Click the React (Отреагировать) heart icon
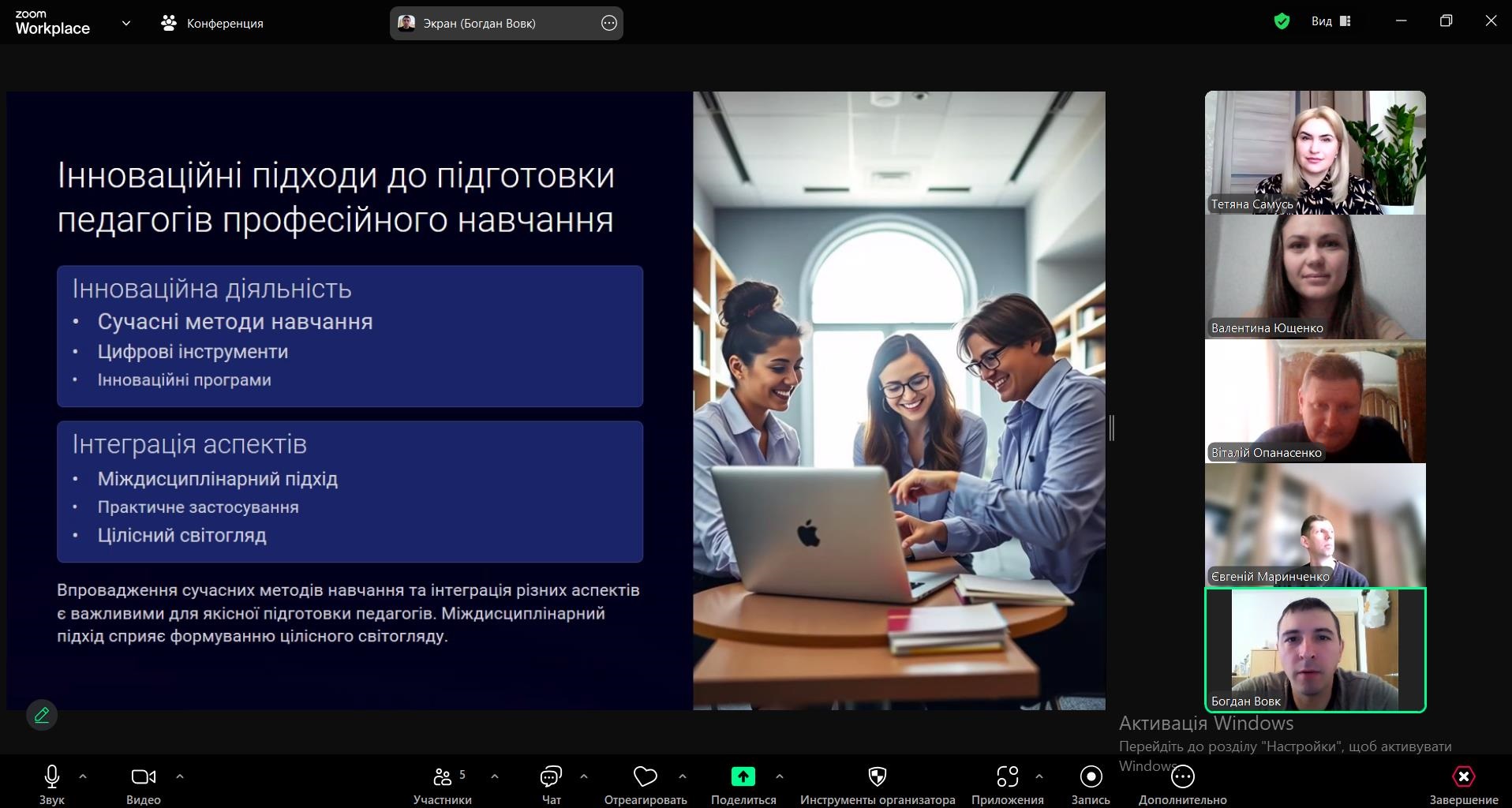1512x808 pixels. [x=645, y=777]
